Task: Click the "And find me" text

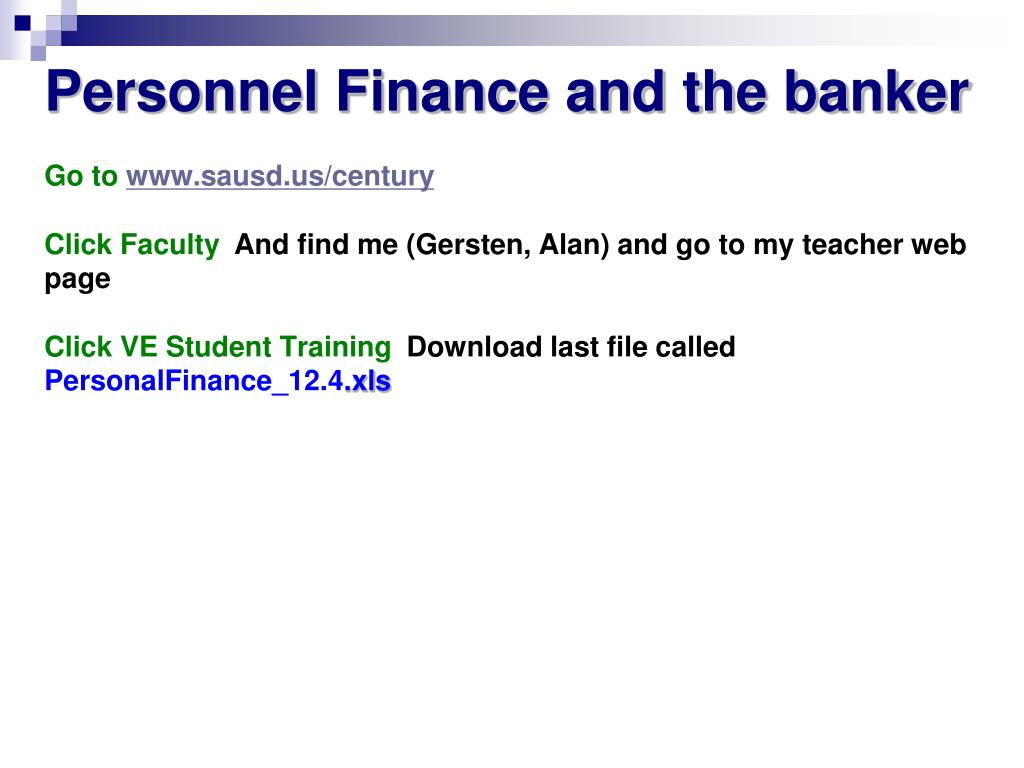Action: click(x=316, y=244)
